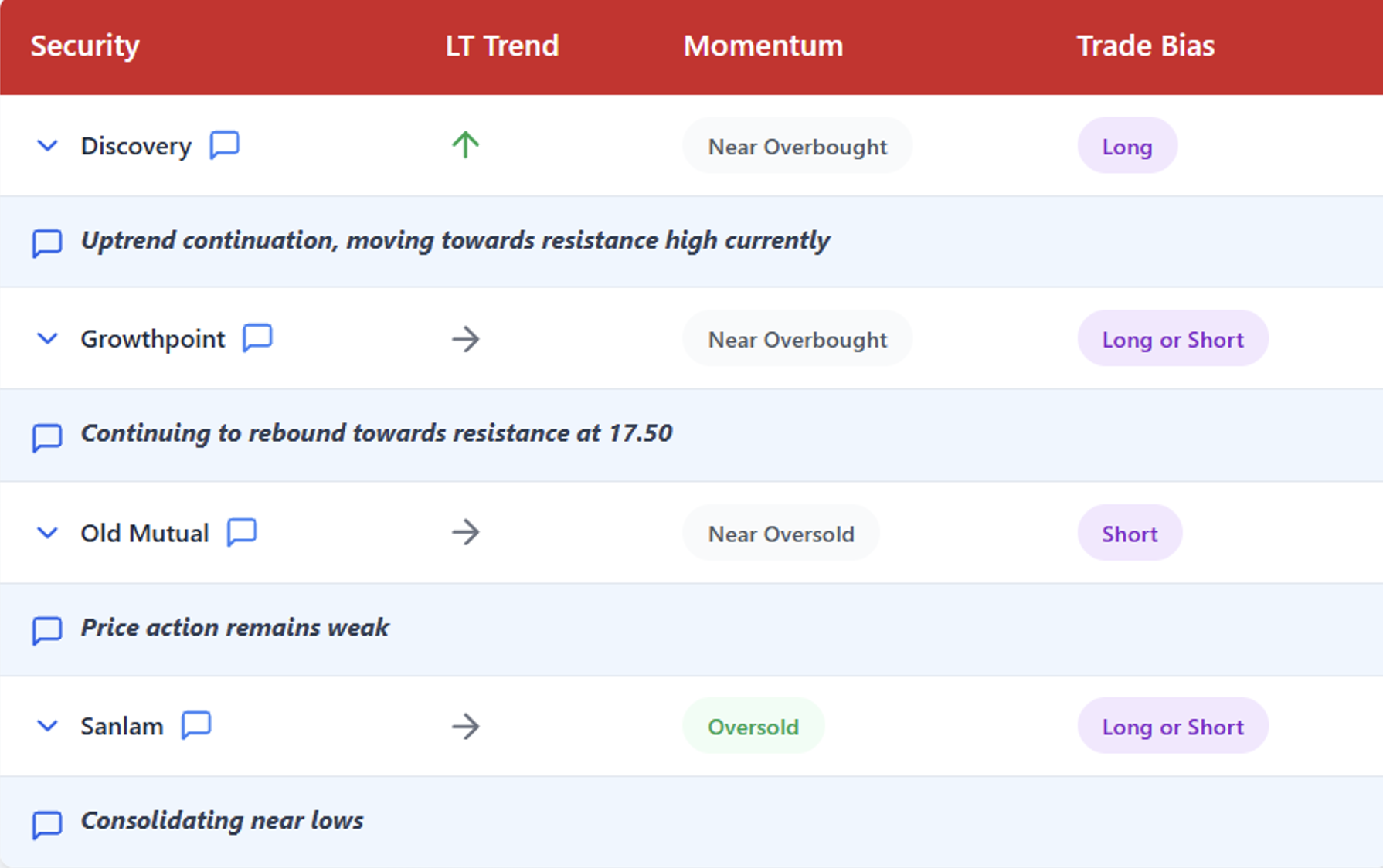The image size is (1383, 868).
Task: Sort by the Security column header
Action: click(85, 46)
